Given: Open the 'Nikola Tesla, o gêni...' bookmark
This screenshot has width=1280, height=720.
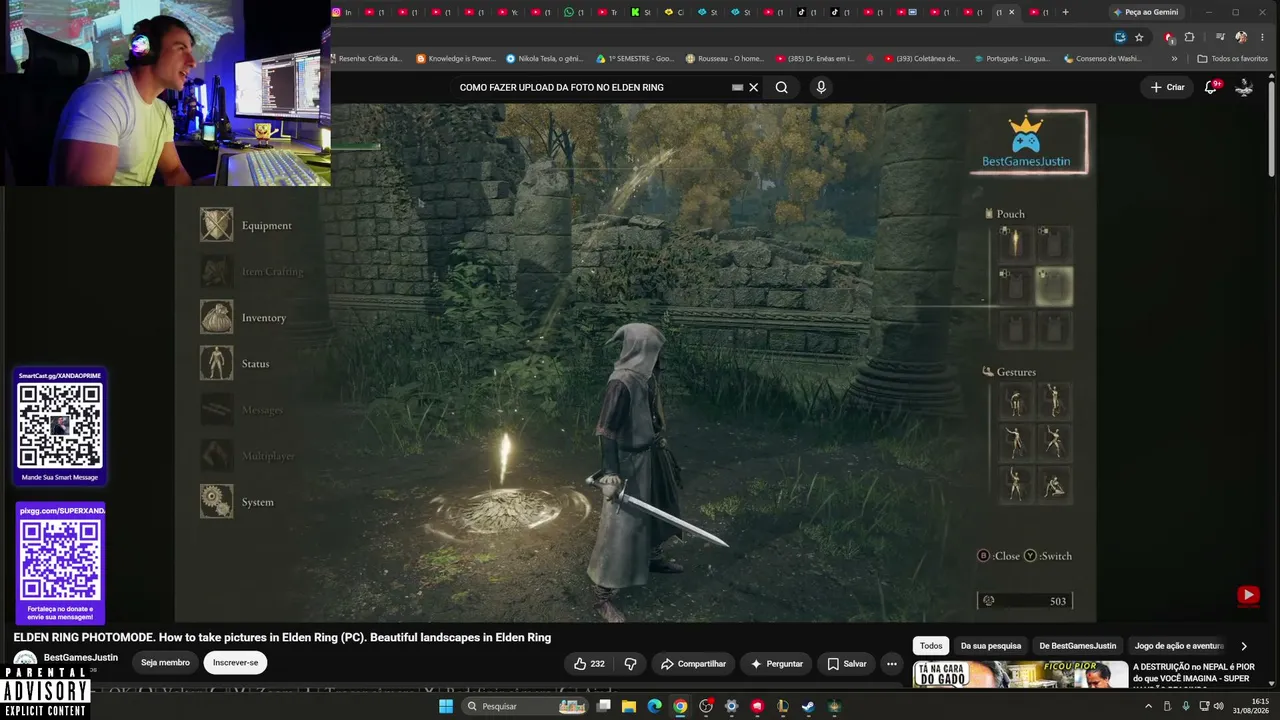Looking at the screenshot, I should tap(545, 59).
